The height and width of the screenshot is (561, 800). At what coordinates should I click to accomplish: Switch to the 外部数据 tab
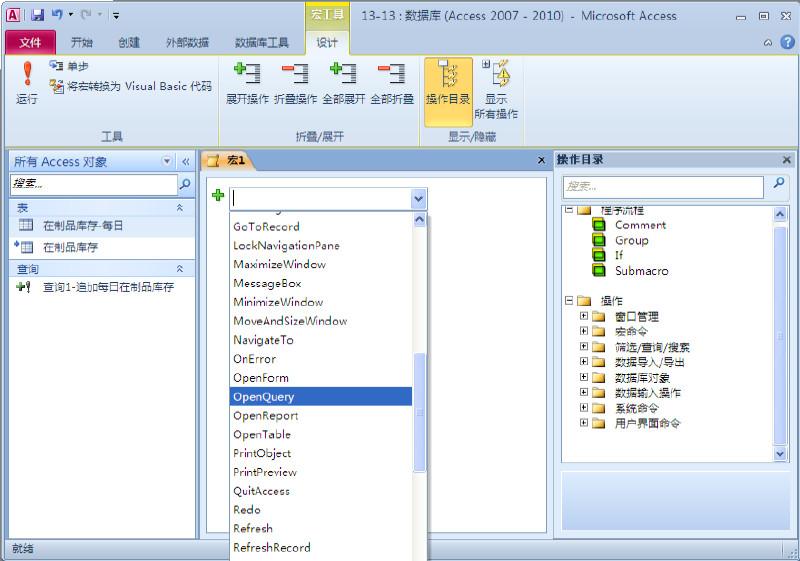tap(187, 42)
